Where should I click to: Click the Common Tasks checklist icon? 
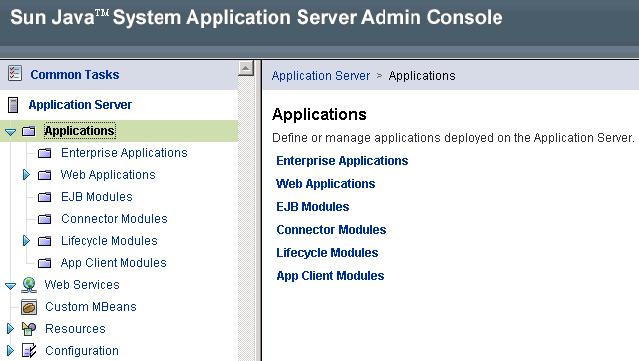pos(15,73)
